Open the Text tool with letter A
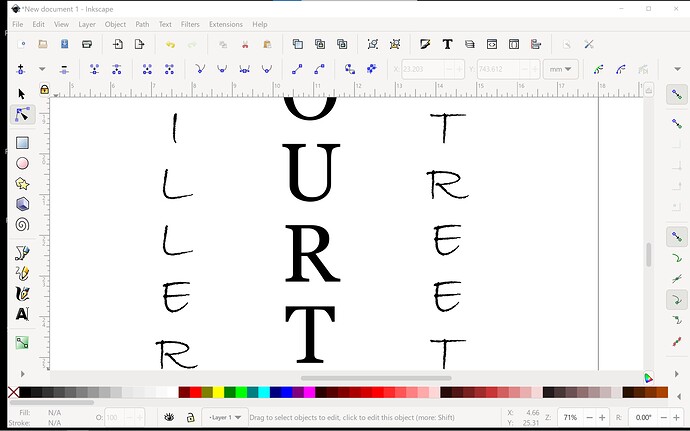The image size is (690, 431). tap(22, 314)
